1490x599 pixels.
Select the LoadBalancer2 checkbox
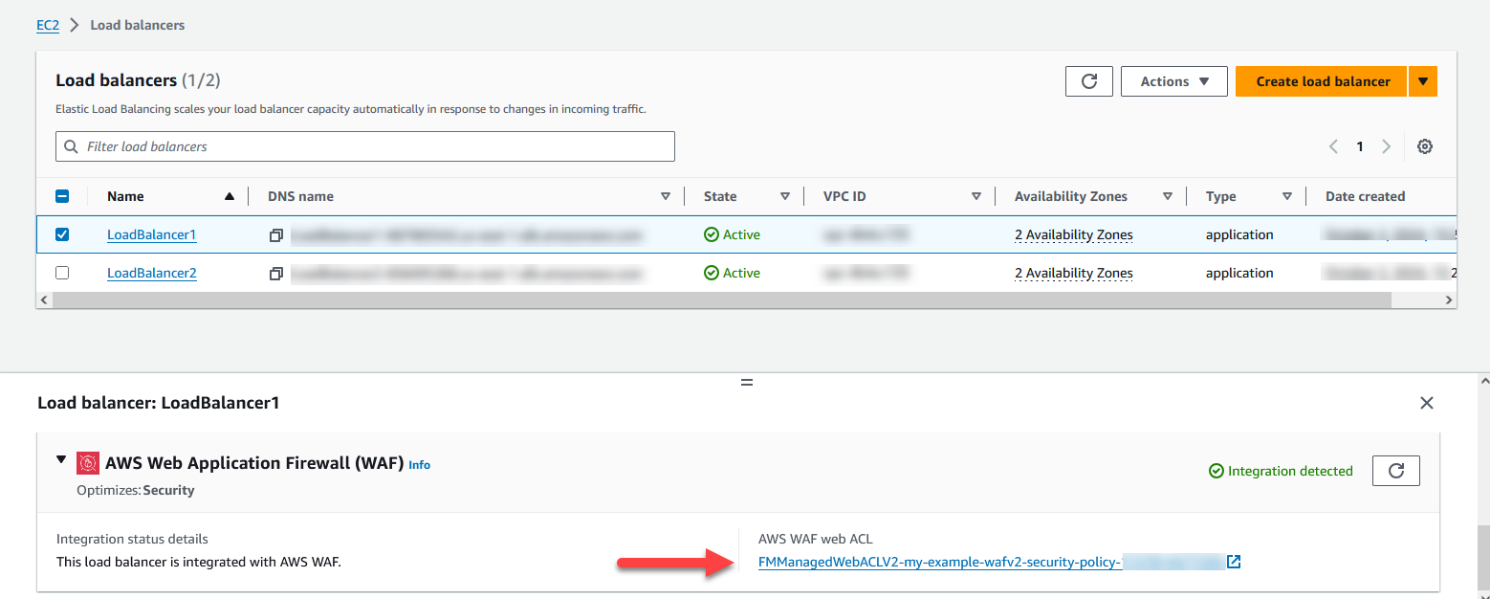tap(63, 272)
